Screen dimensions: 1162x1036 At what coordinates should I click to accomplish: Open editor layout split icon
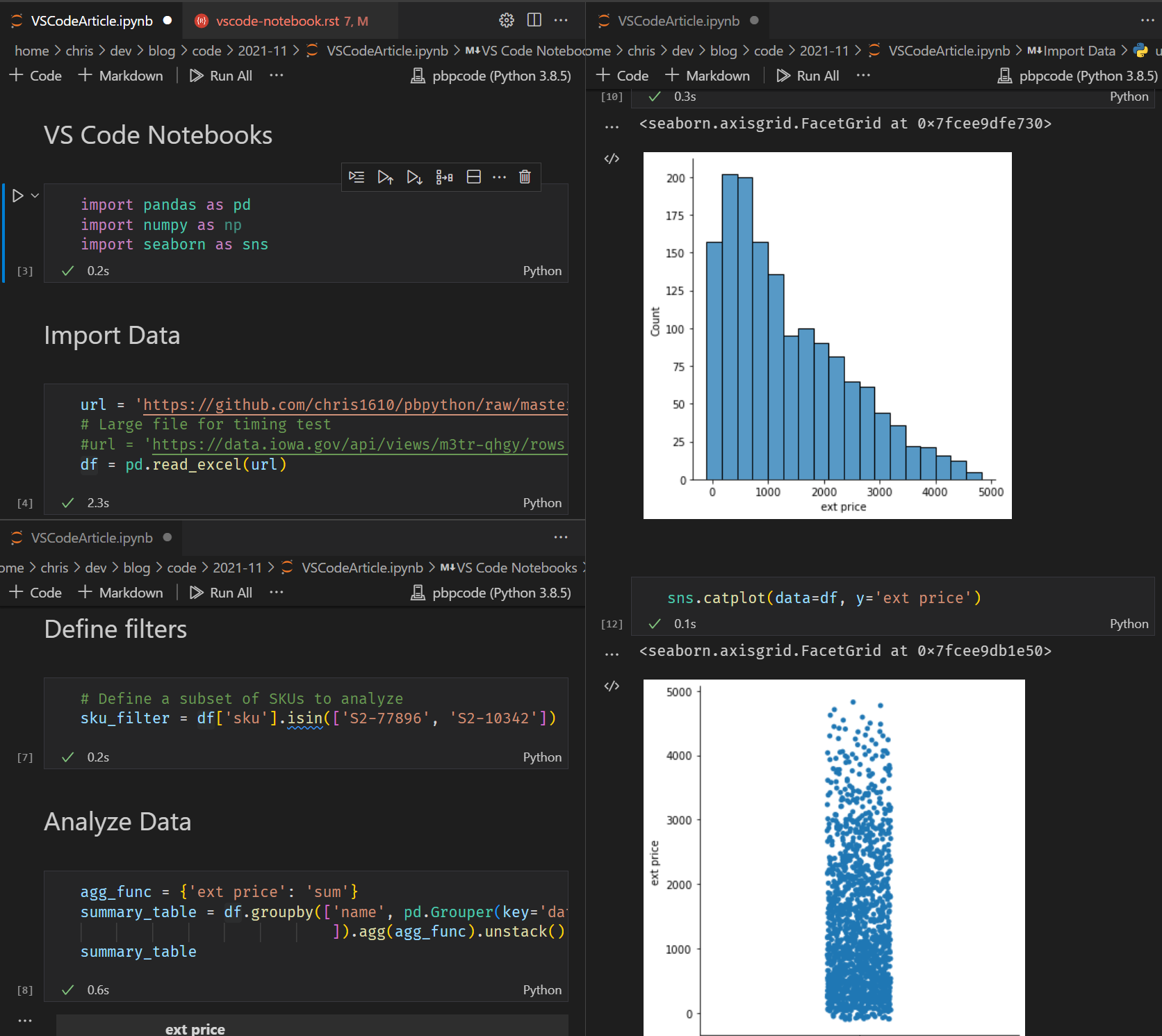point(534,20)
